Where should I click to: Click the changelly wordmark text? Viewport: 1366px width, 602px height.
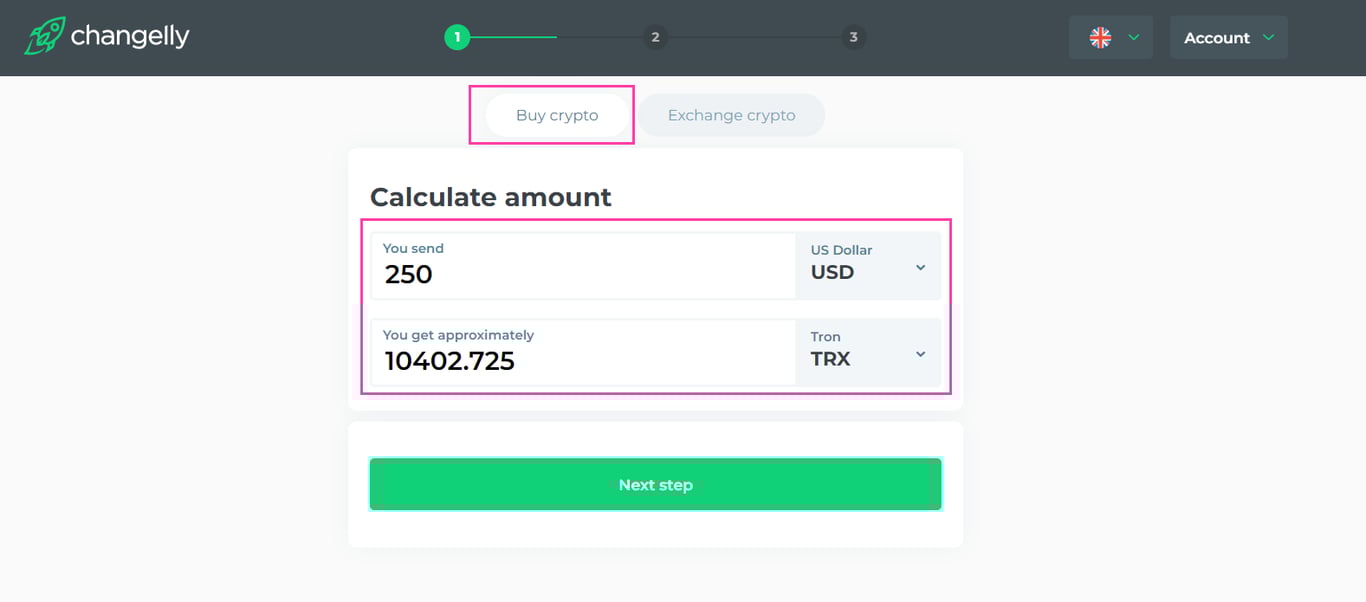click(130, 37)
